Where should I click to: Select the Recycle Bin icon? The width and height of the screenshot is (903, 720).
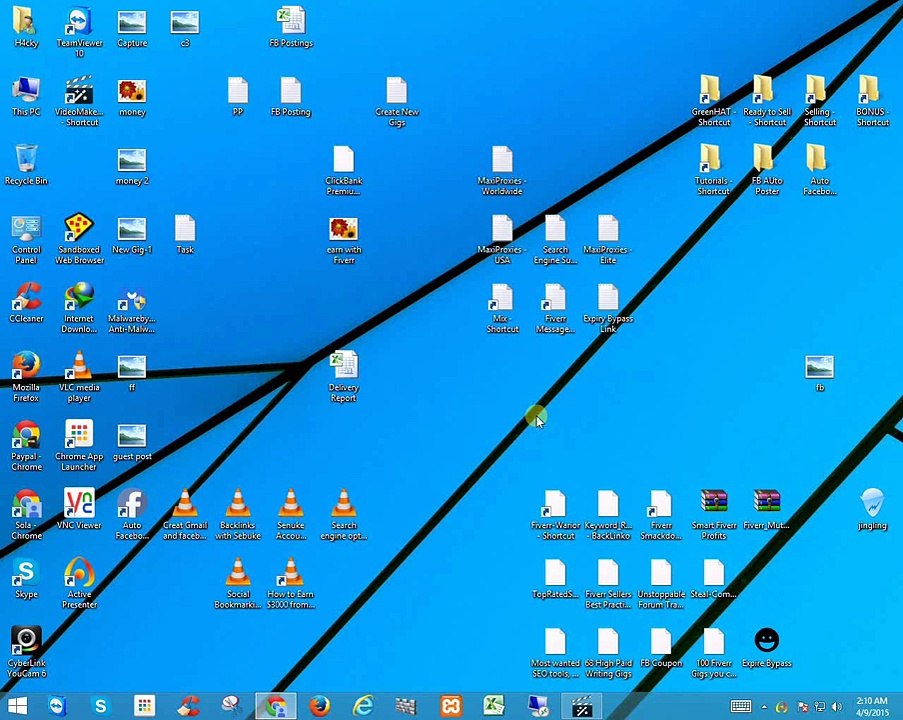click(x=26, y=165)
